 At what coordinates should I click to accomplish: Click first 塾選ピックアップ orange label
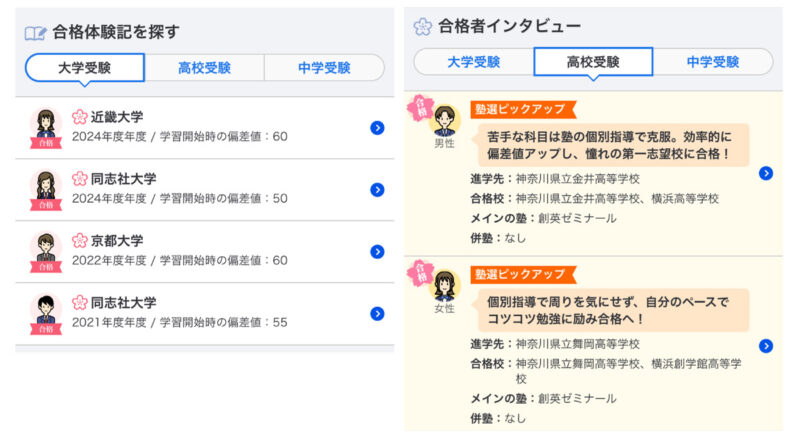click(522, 109)
